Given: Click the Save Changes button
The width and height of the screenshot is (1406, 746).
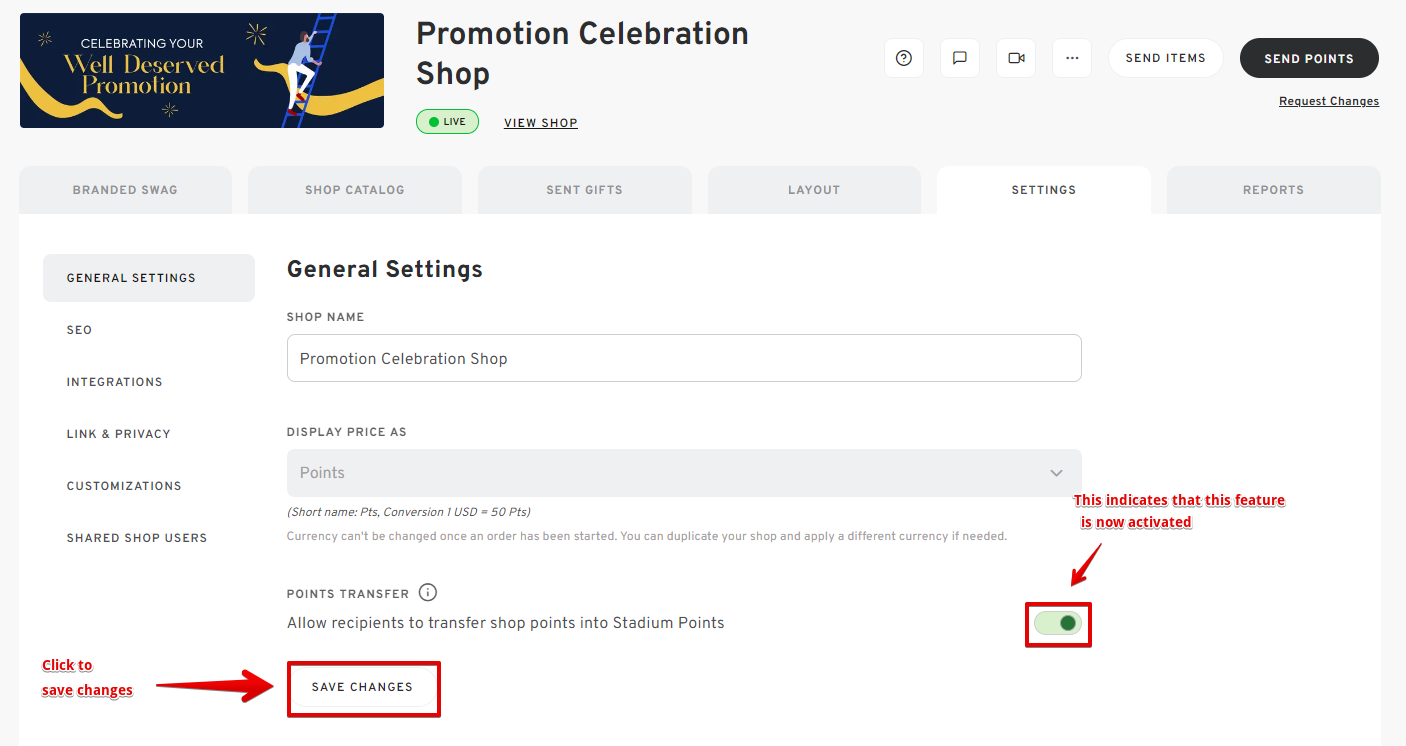Looking at the screenshot, I should tap(362, 687).
